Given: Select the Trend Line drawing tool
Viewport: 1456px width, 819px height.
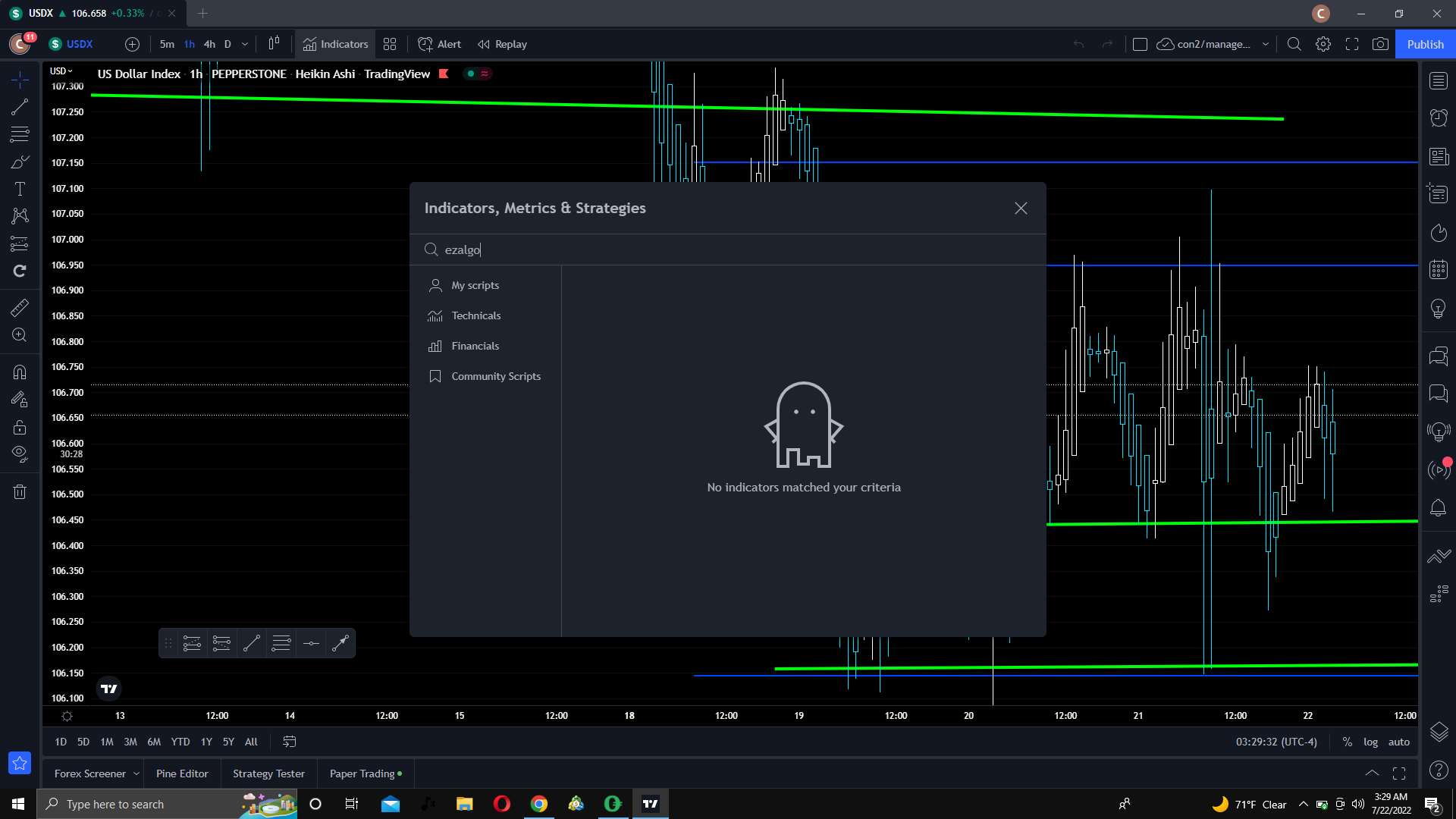Looking at the screenshot, I should tap(20, 108).
